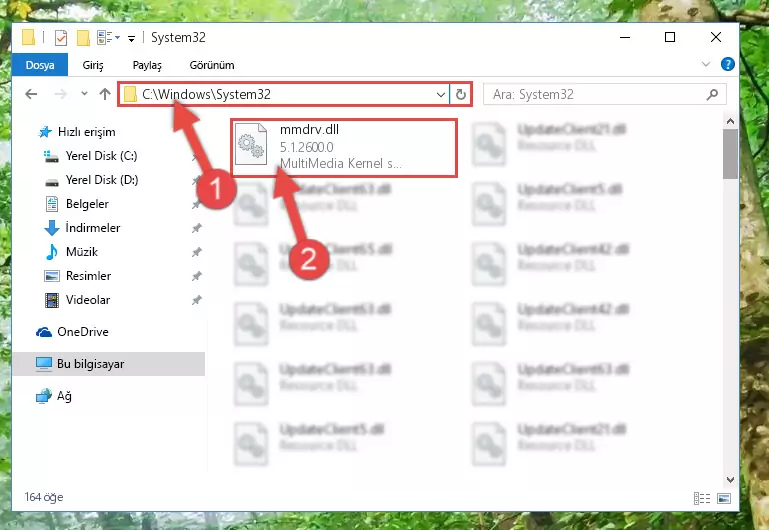Go up one folder level arrow
This screenshot has width=769, height=530.
click(x=104, y=94)
